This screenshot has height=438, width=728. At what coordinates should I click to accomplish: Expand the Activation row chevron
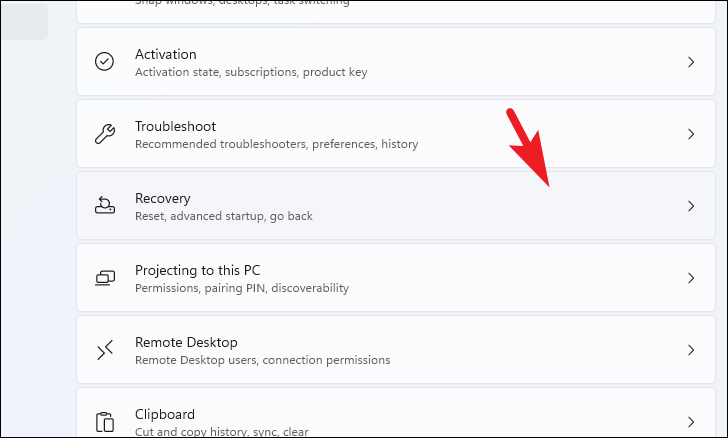(691, 62)
